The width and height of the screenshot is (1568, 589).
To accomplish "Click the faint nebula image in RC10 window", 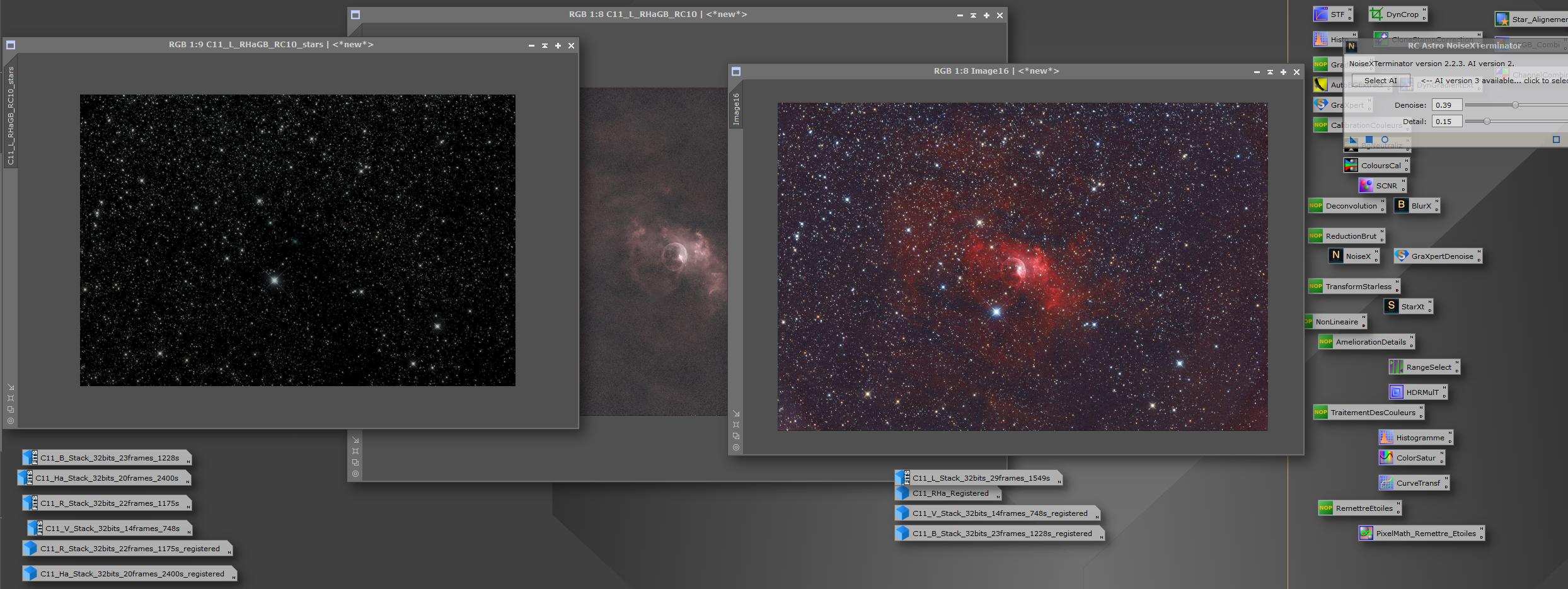I will [653, 252].
